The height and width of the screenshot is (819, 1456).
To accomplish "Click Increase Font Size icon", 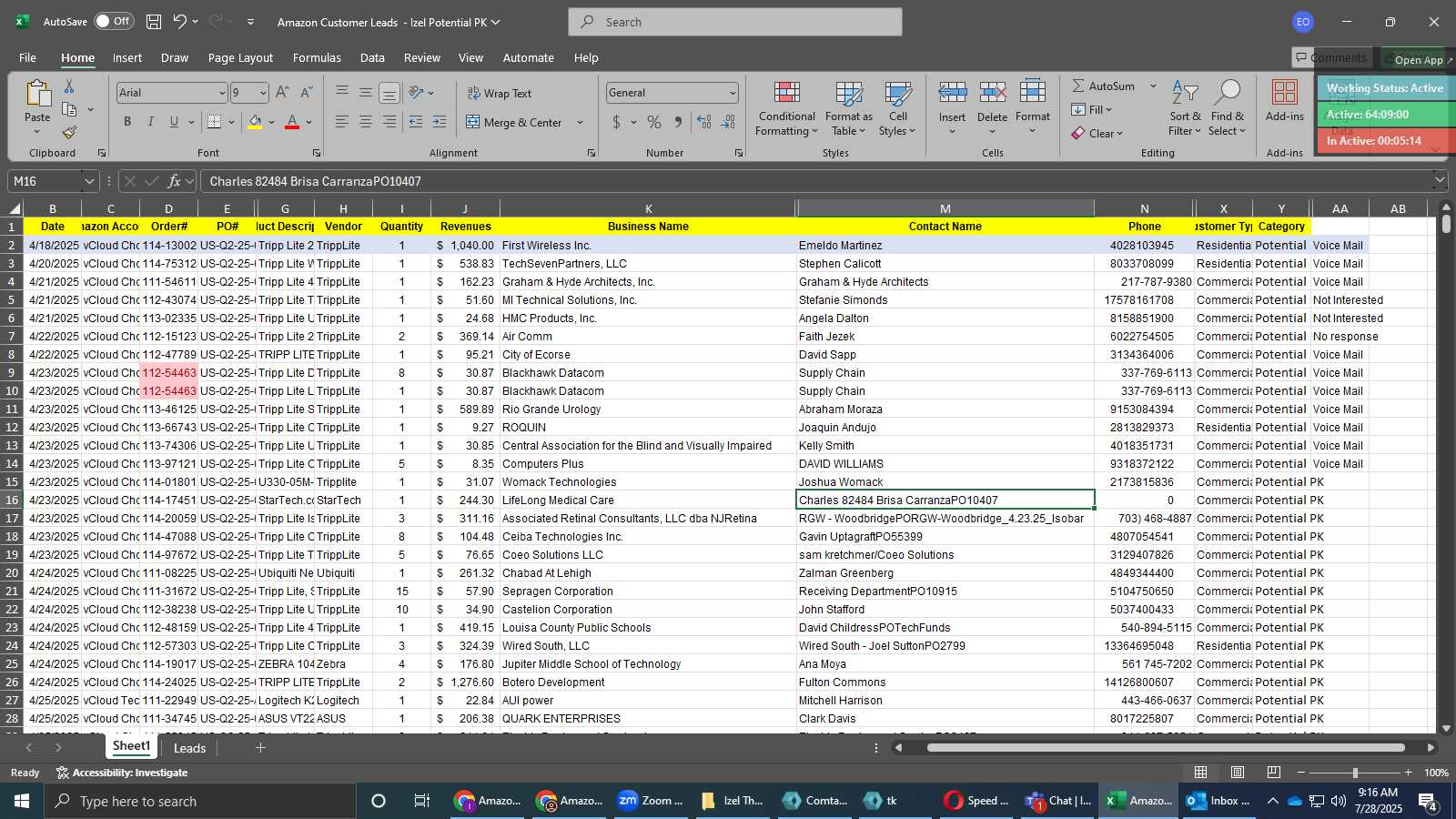I will pyautogui.click(x=282, y=93).
